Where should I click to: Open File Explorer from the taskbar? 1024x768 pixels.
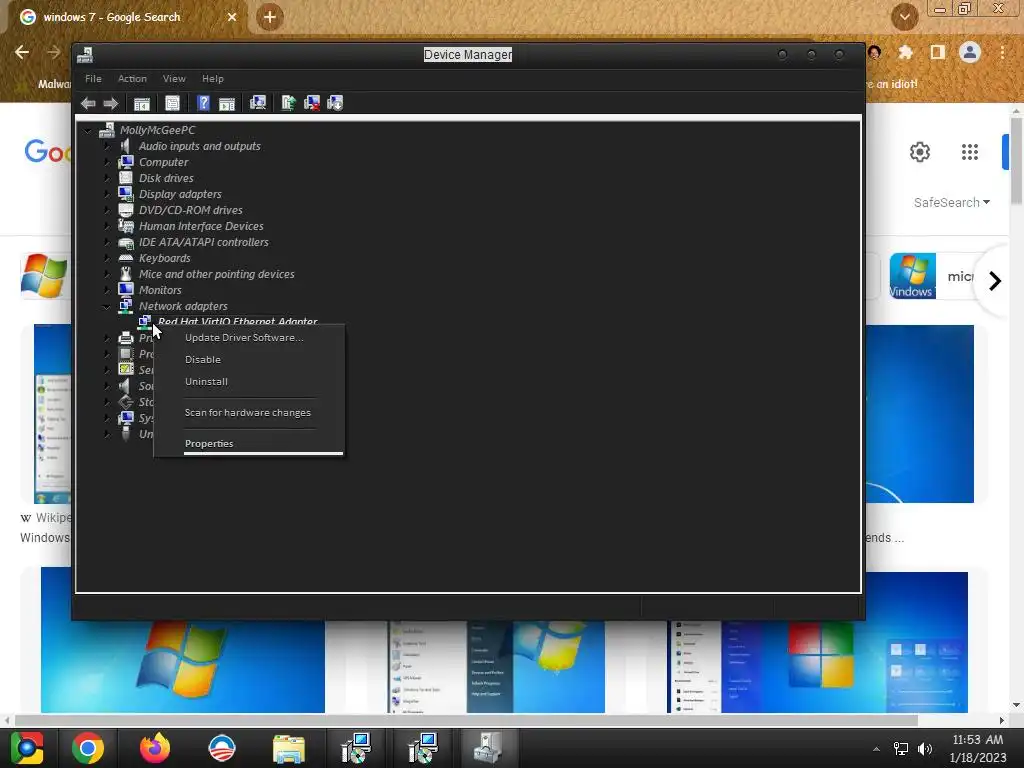[289, 748]
